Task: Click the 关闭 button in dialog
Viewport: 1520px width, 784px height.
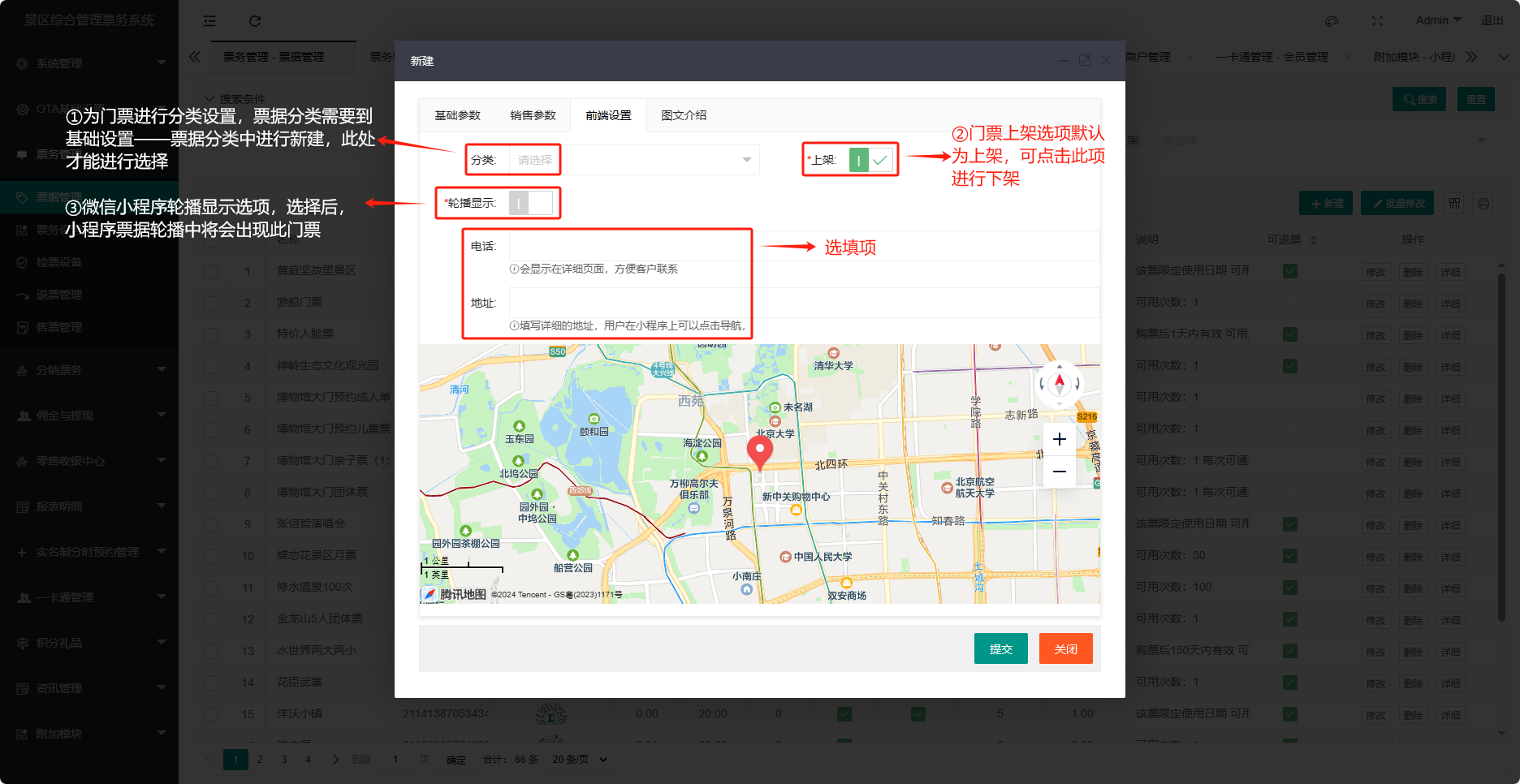Action: (x=1066, y=648)
